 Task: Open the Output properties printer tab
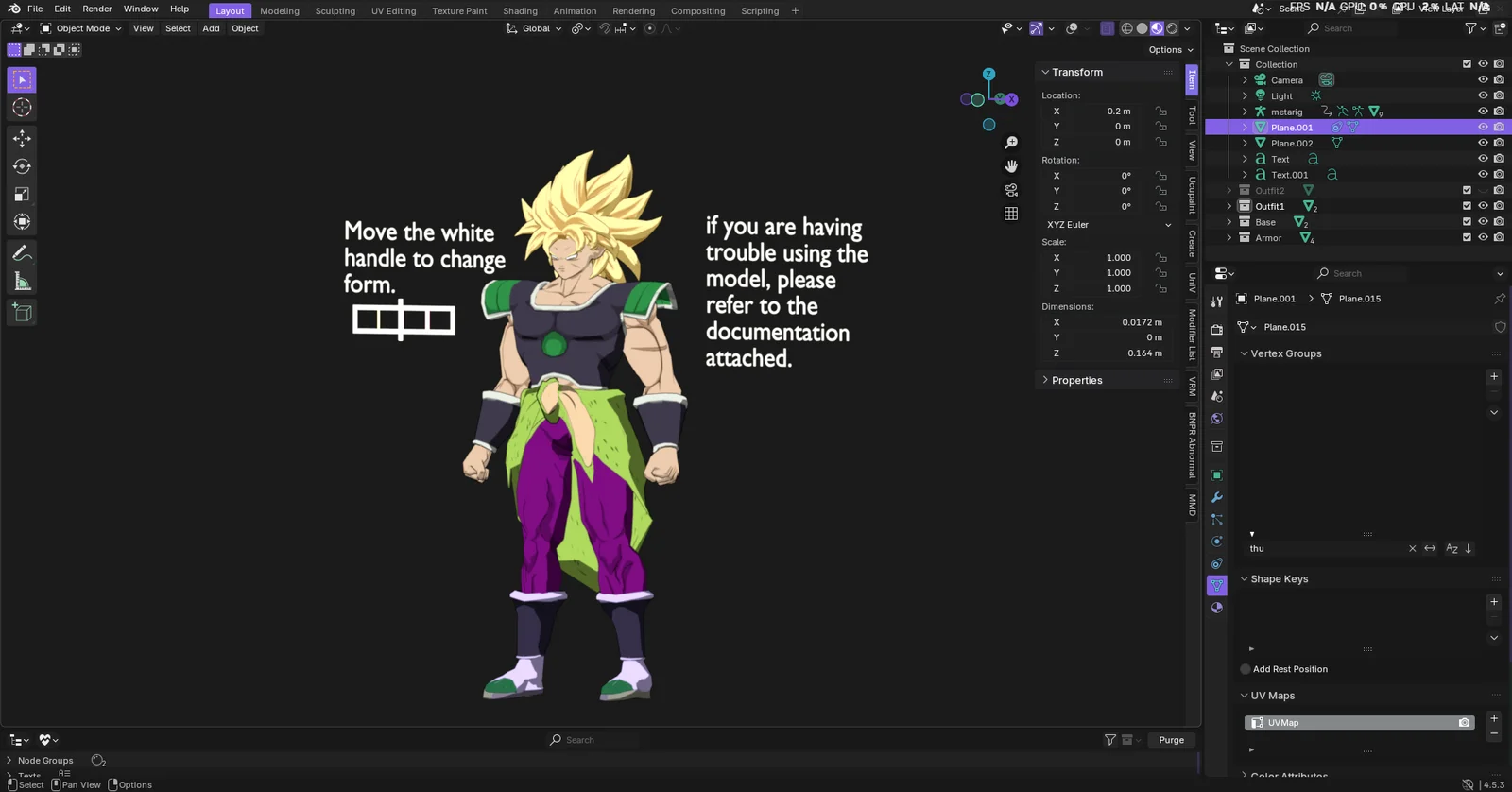click(x=1217, y=352)
